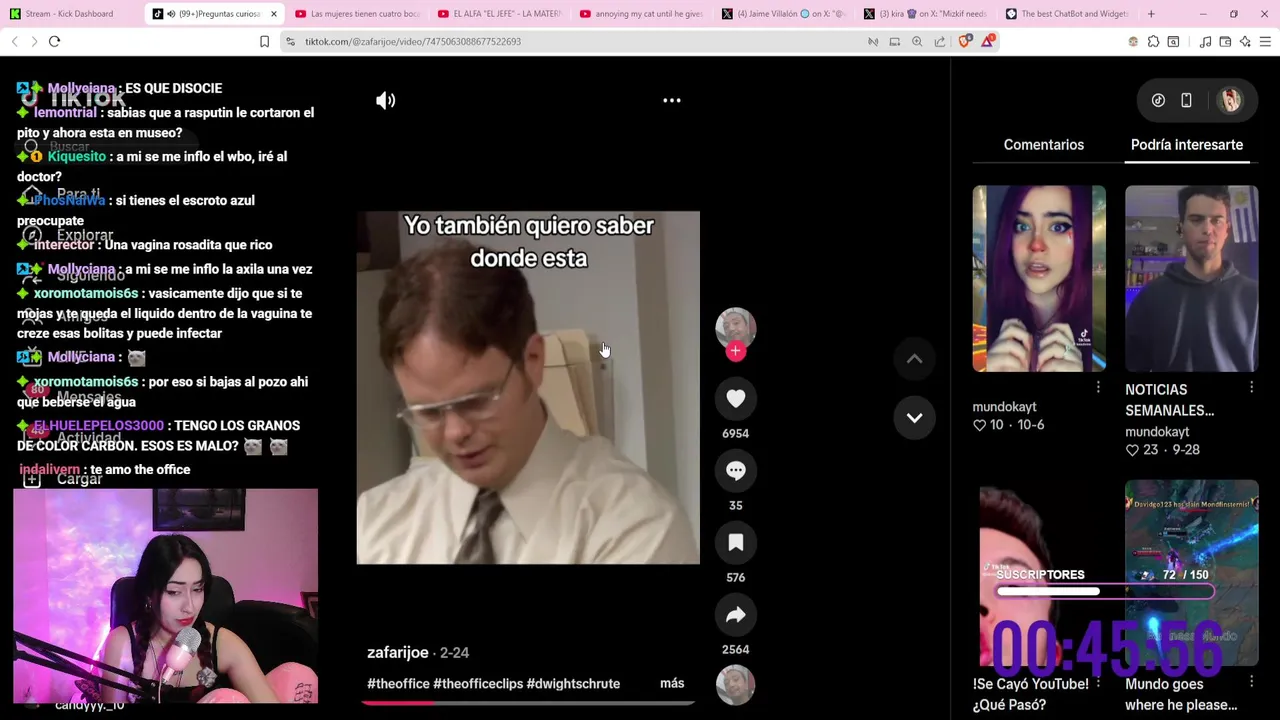Screen dimensions: 1280x720
Task: Open the creator's profile avatar beside the video
Action: point(736,327)
